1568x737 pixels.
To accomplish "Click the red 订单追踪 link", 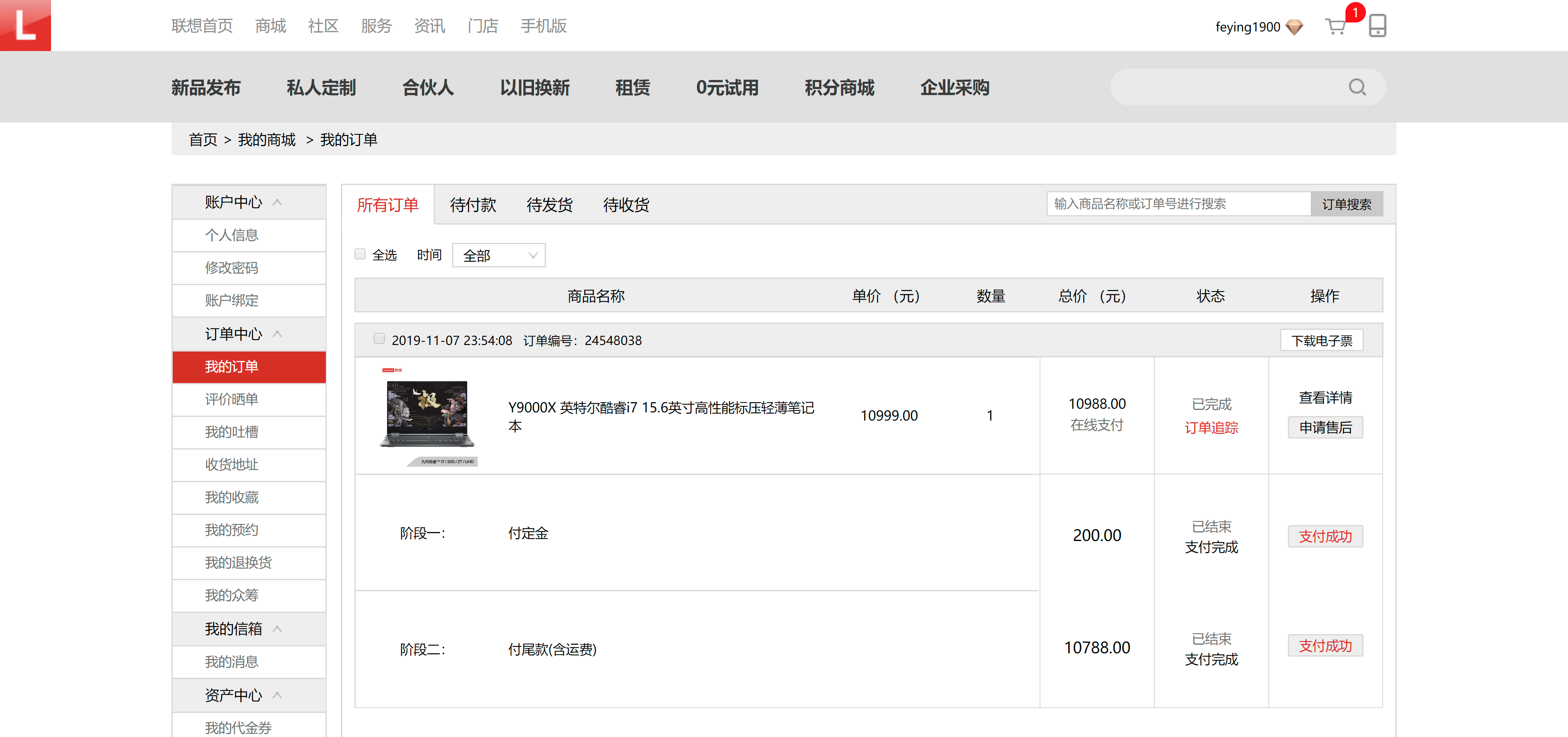I will tap(1211, 427).
